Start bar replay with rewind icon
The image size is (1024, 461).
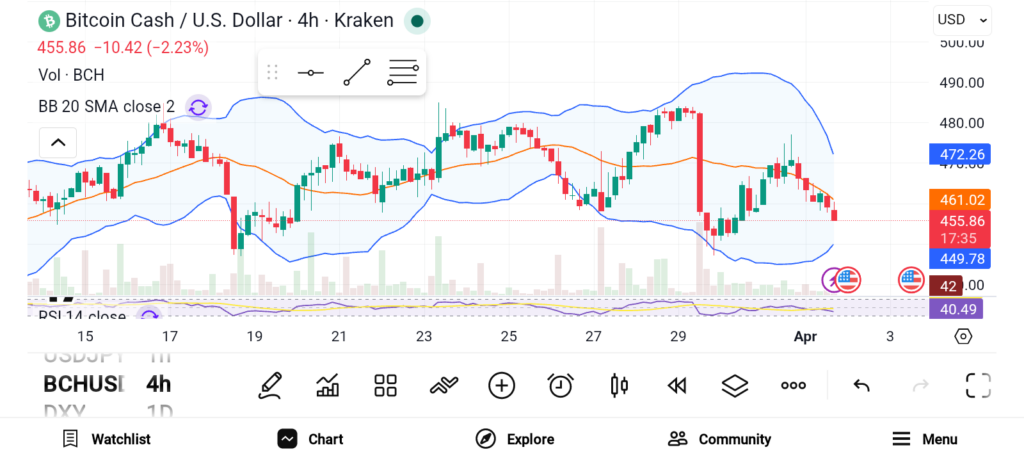click(x=677, y=385)
